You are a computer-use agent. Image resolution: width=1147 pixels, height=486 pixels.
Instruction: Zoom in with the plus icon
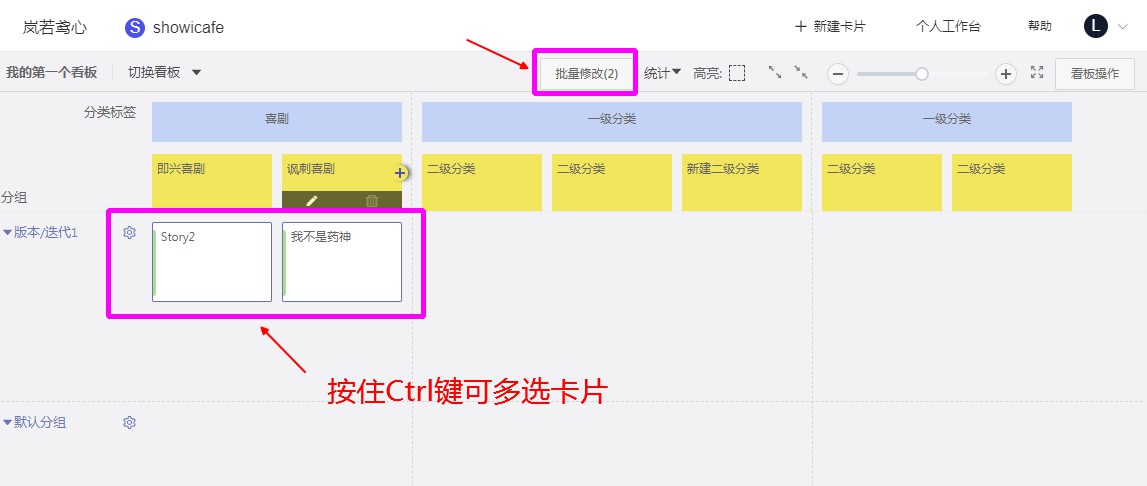tap(1006, 73)
